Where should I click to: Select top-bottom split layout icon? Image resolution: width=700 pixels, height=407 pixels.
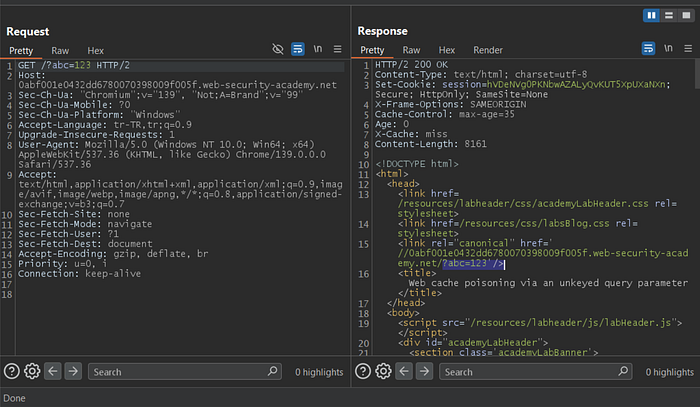point(669,16)
